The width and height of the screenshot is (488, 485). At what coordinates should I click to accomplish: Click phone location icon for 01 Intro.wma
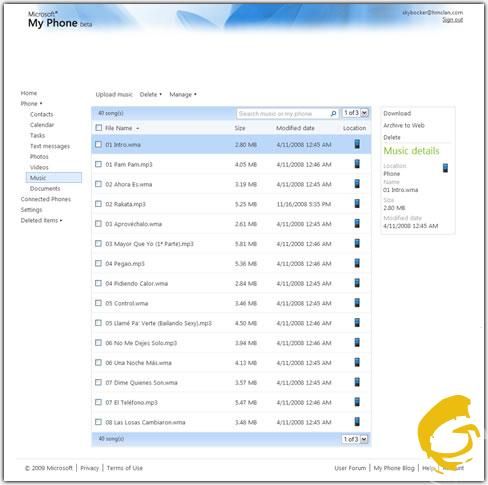pos(357,144)
